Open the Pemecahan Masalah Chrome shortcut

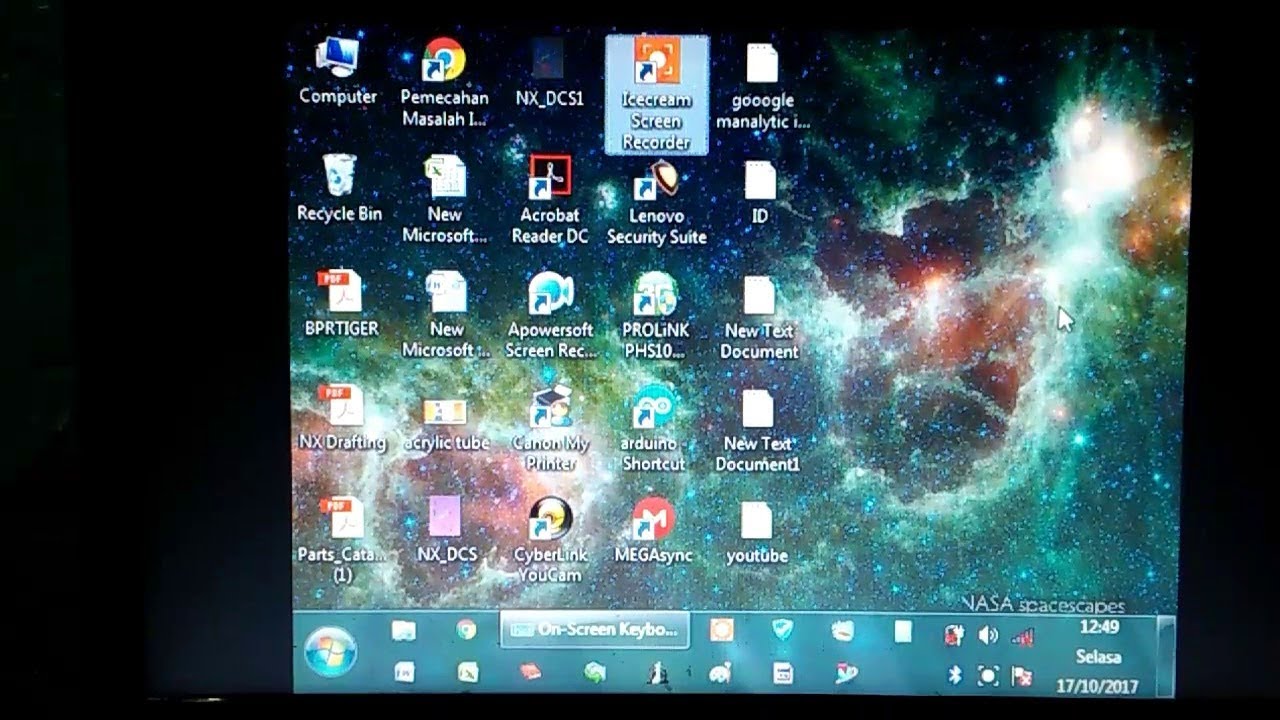[x=444, y=83]
